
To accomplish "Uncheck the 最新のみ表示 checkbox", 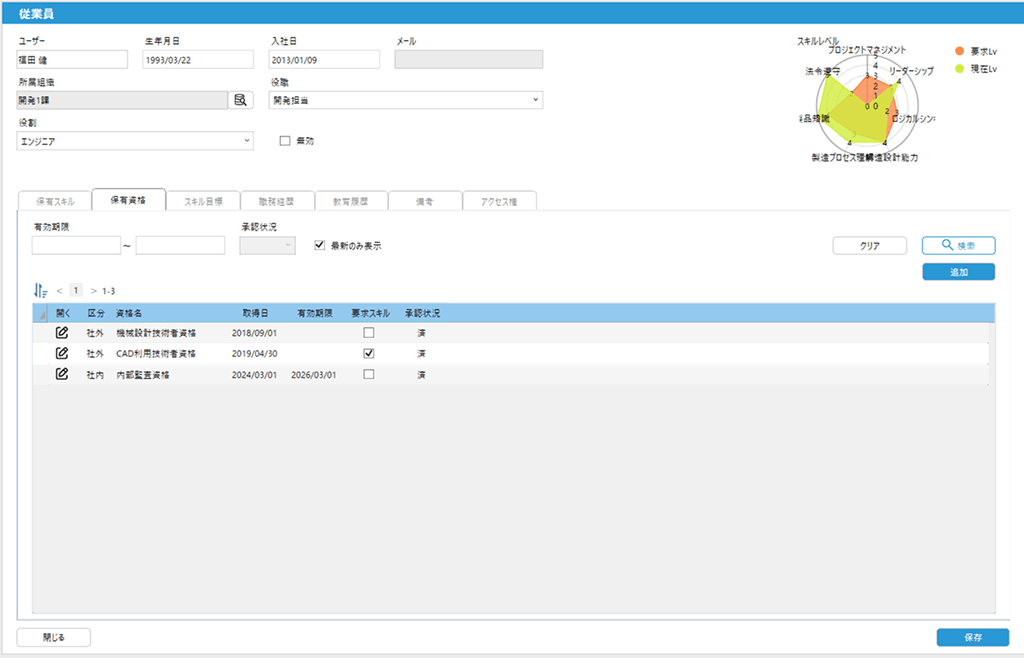I will click(x=320, y=245).
